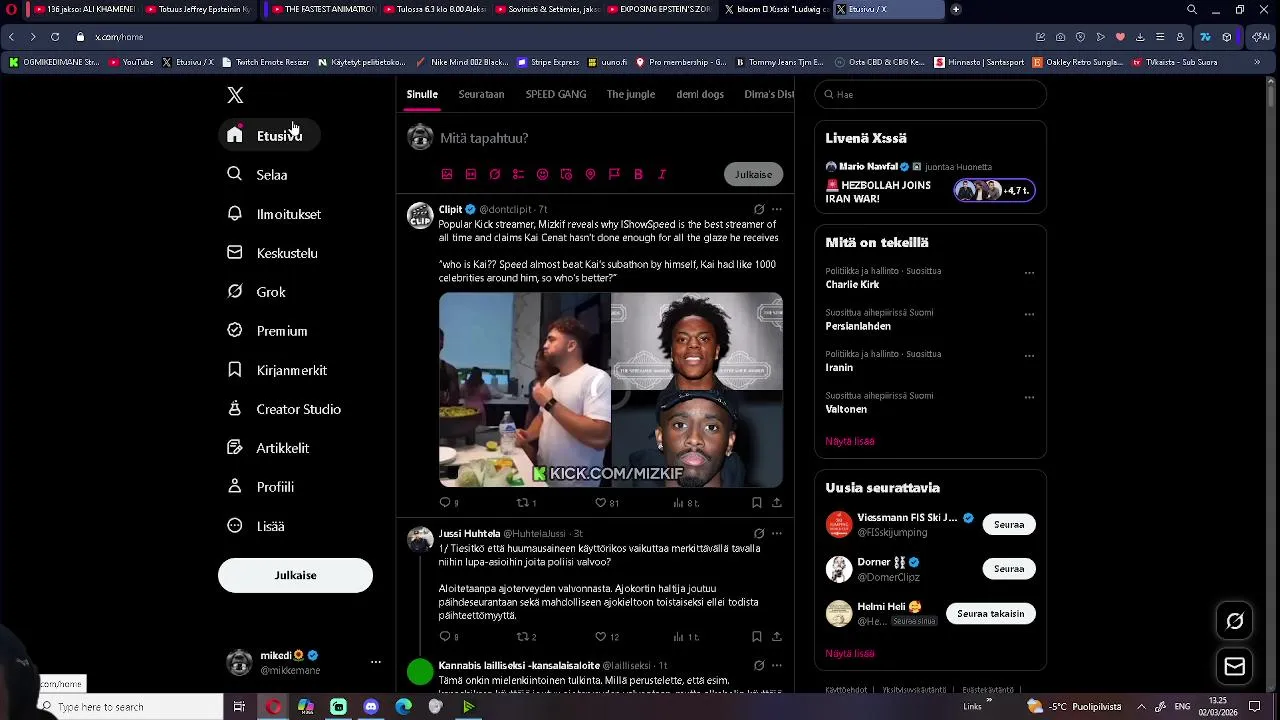1280x720 pixels.
Task: Click the flag icon in the composer
Action: coord(614,174)
